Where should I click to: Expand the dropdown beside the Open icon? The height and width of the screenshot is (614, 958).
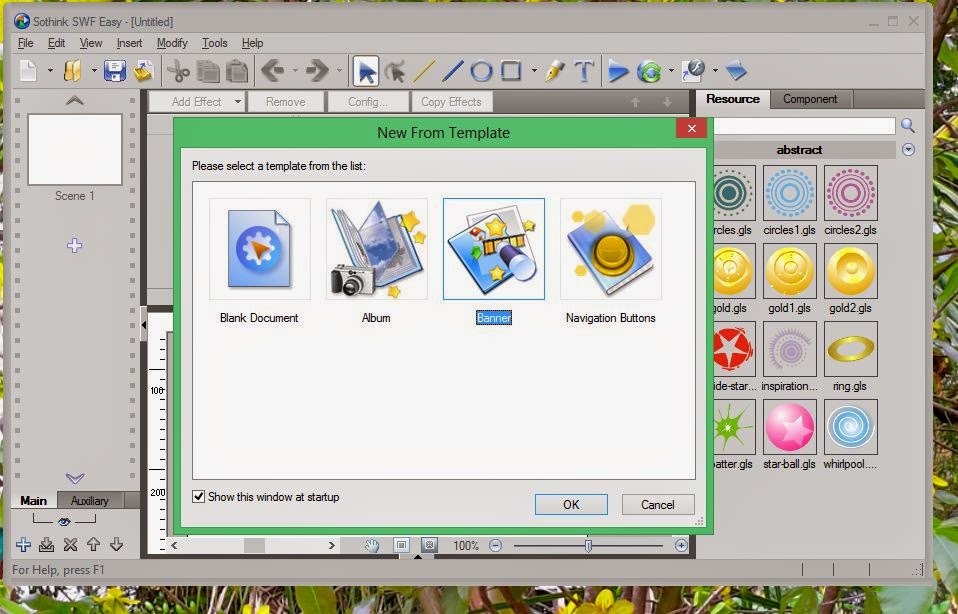[x=94, y=71]
